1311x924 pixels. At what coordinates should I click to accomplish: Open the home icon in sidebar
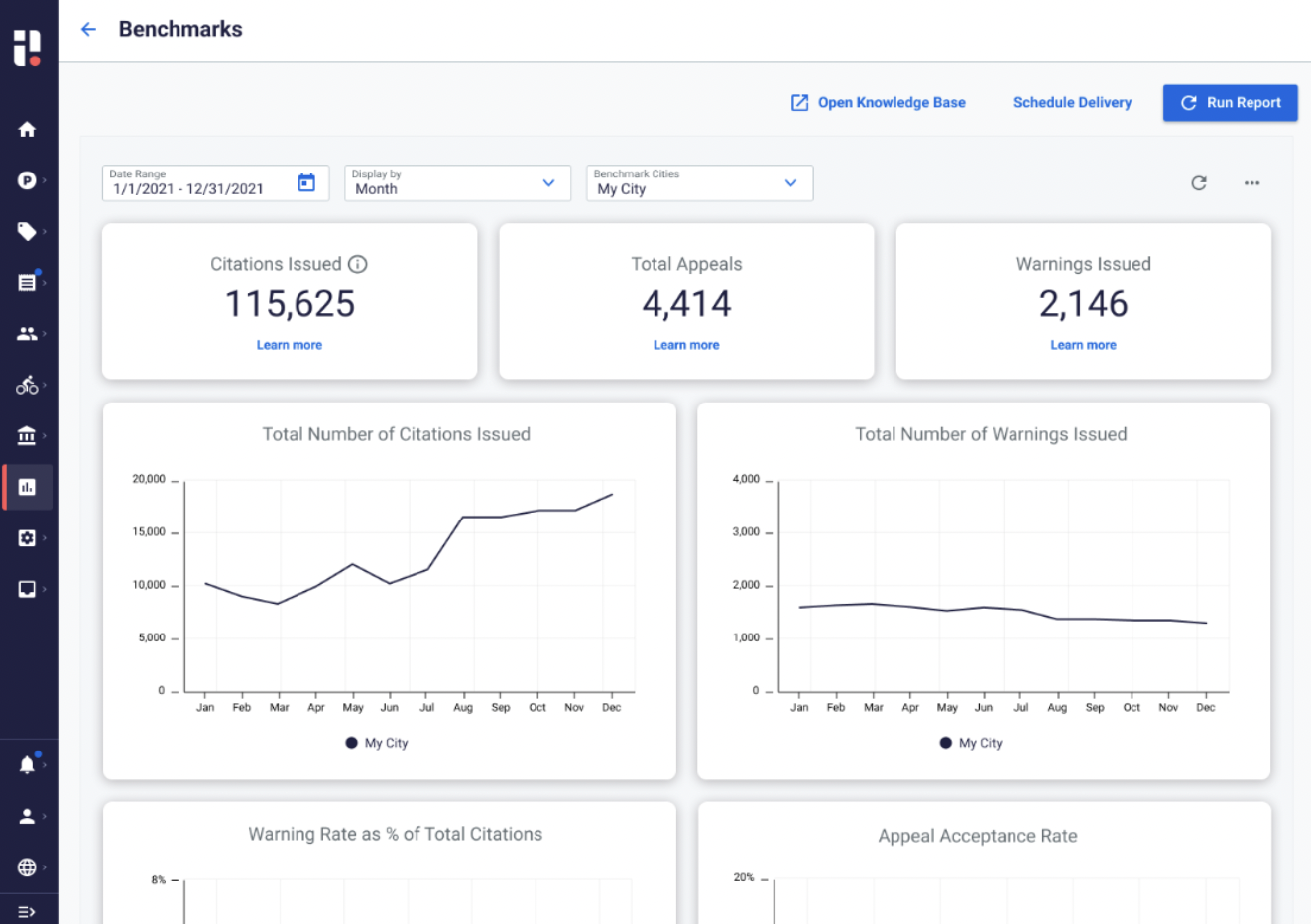tap(27, 130)
